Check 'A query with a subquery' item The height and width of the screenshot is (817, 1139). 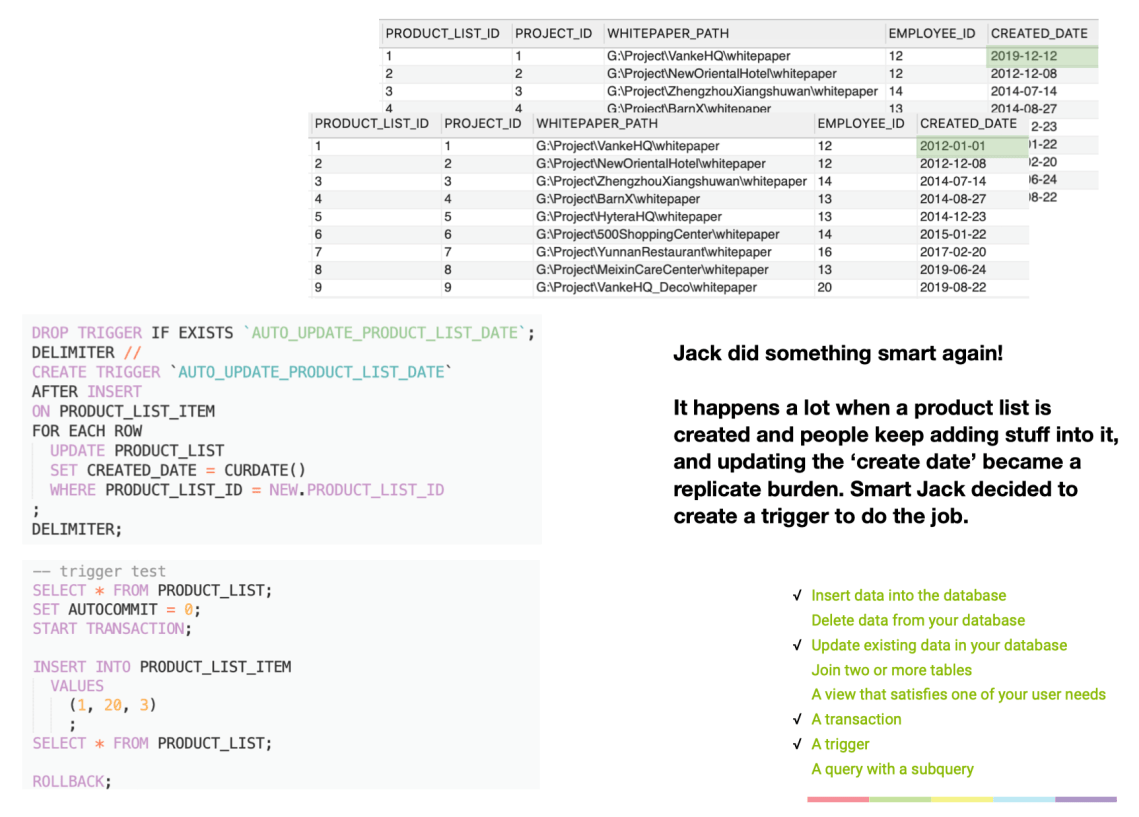pos(892,769)
